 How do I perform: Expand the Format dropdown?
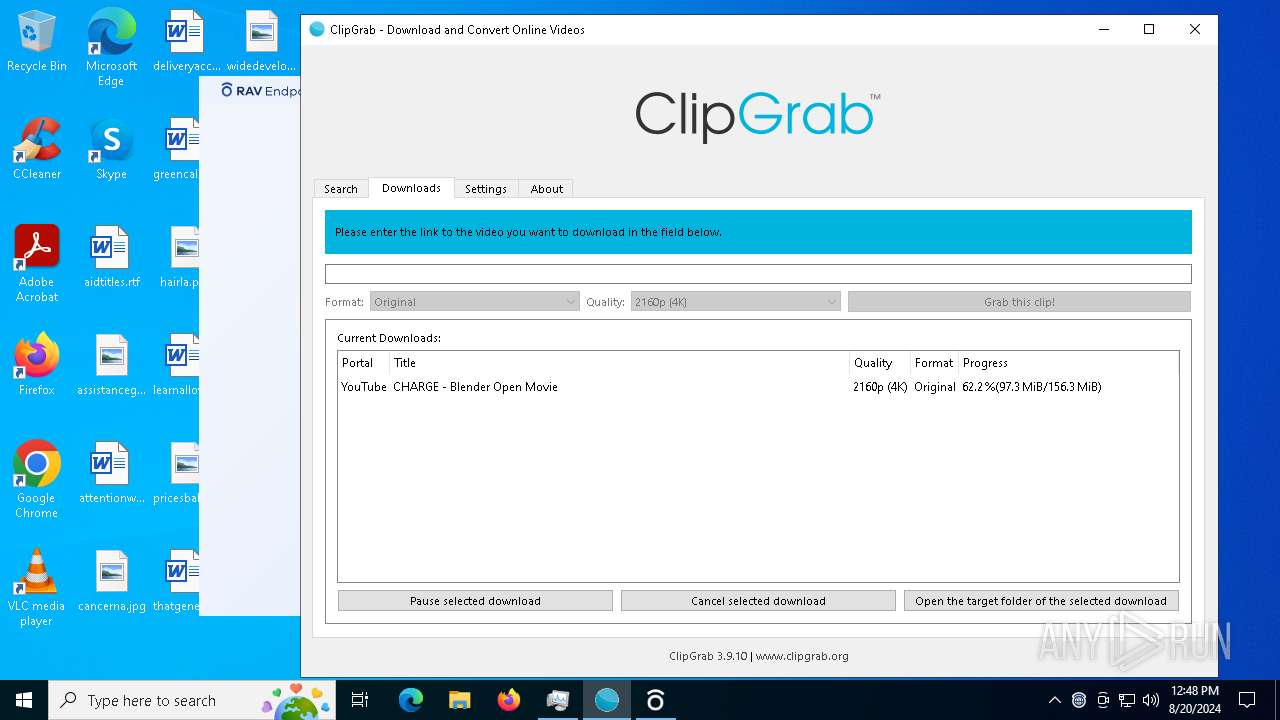pyautogui.click(x=475, y=302)
